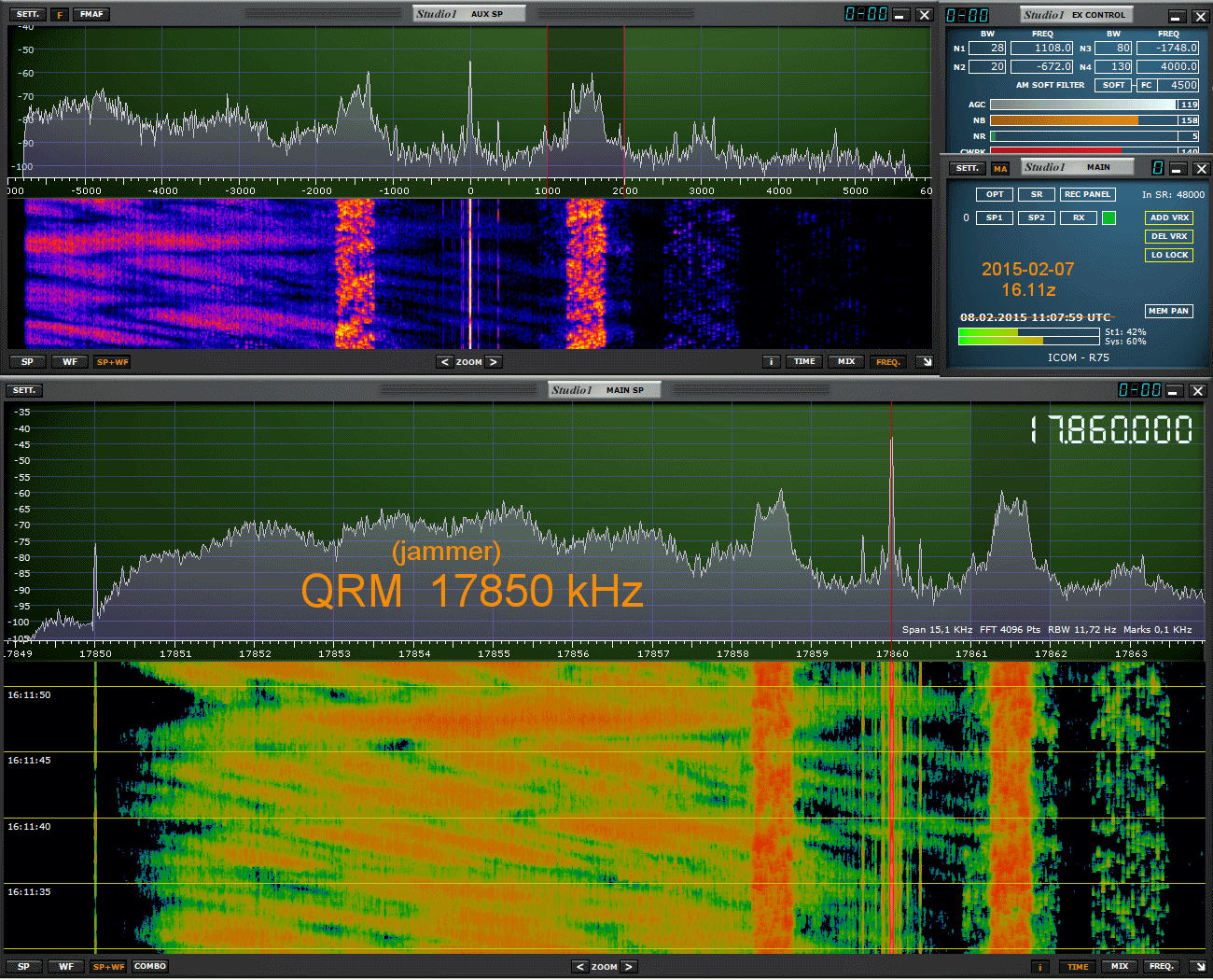Click the resize arrow icon in AUX SP panel

(925, 362)
